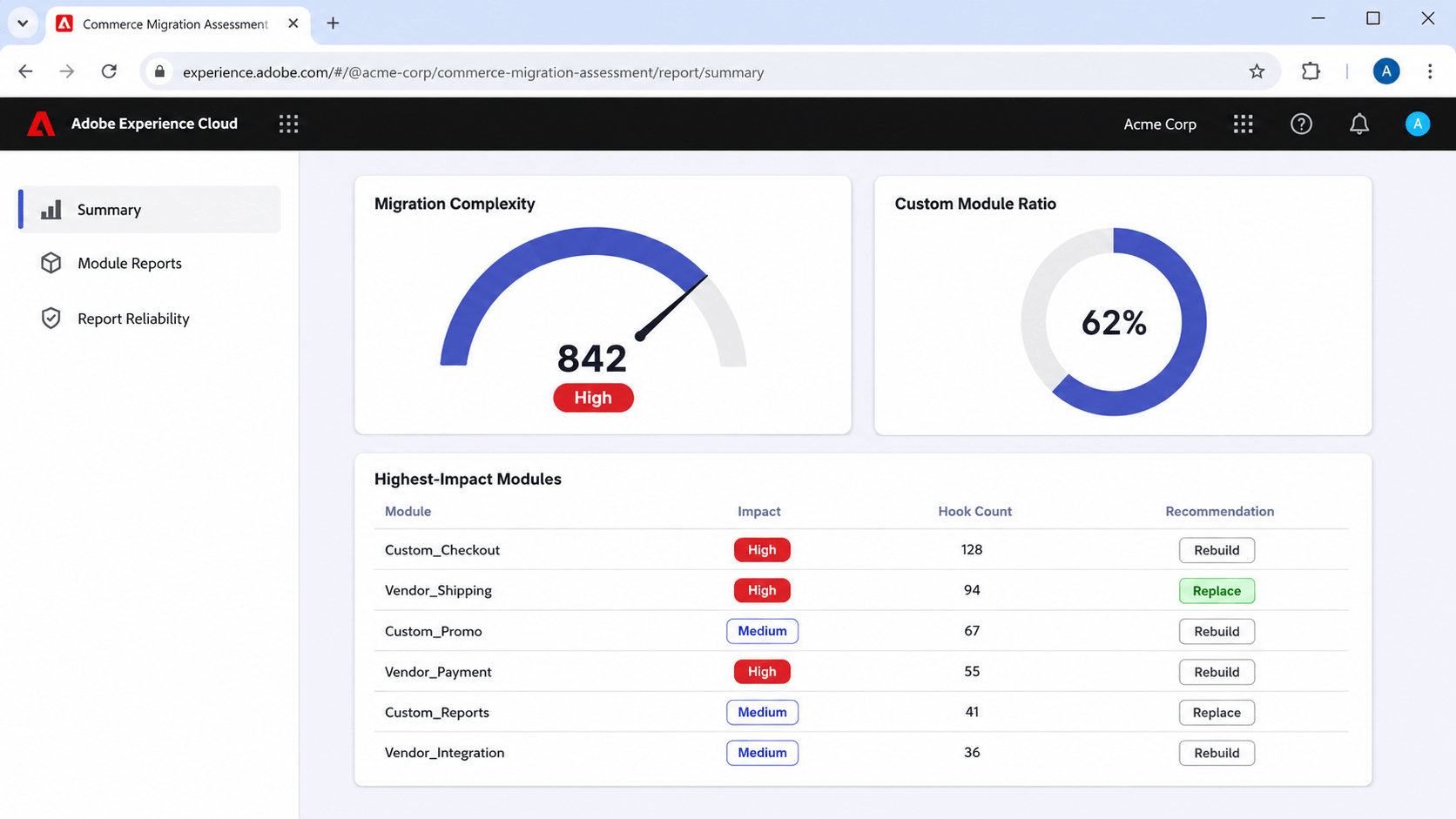Viewport: 1456px width, 819px height.
Task: Click Rebuild for Custom_Promo
Action: click(1217, 631)
